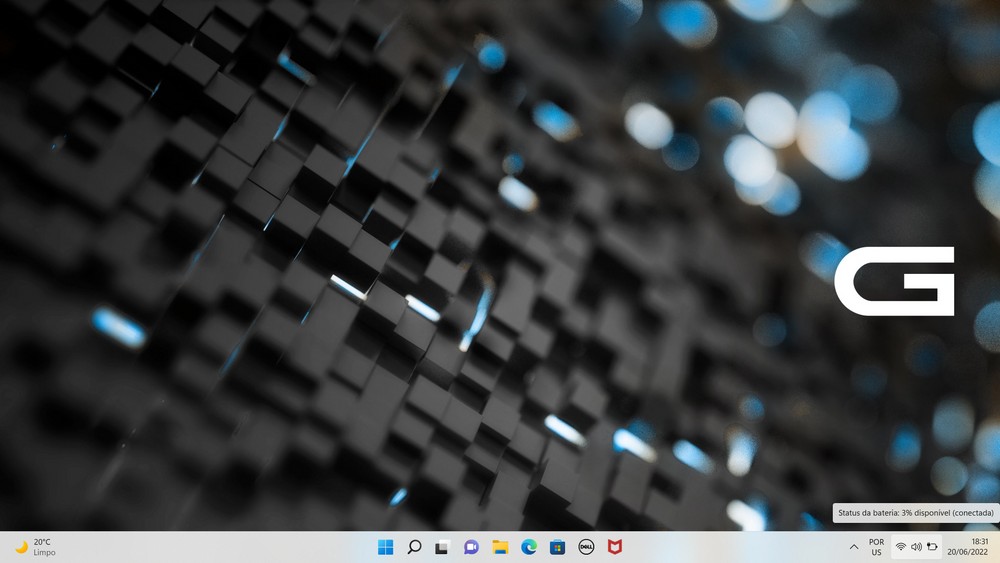Click the moon weather icon
The width and height of the screenshot is (1000, 563).
pos(22,547)
